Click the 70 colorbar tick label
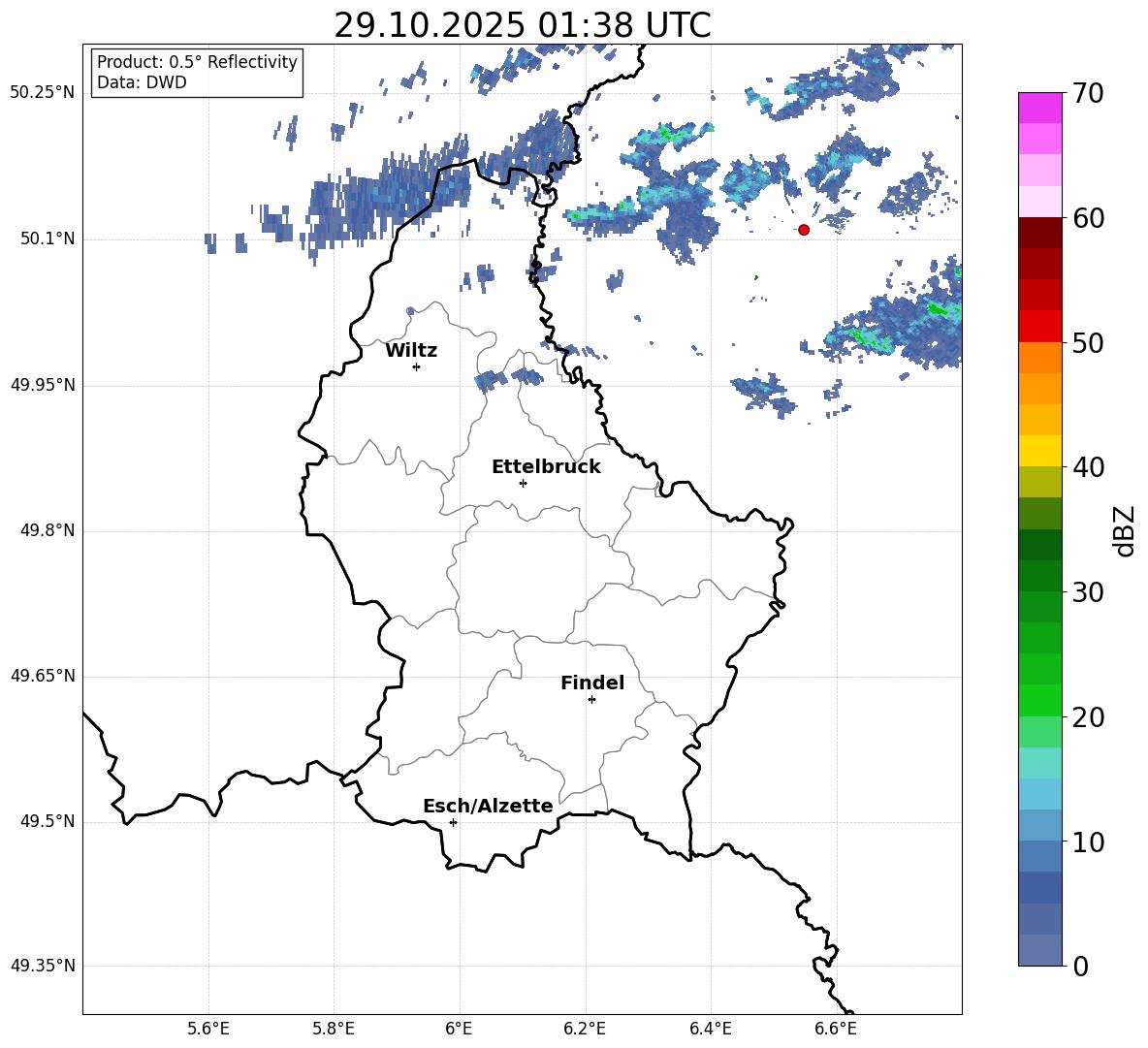This screenshot has width=1148, height=1048. coord(1088,93)
